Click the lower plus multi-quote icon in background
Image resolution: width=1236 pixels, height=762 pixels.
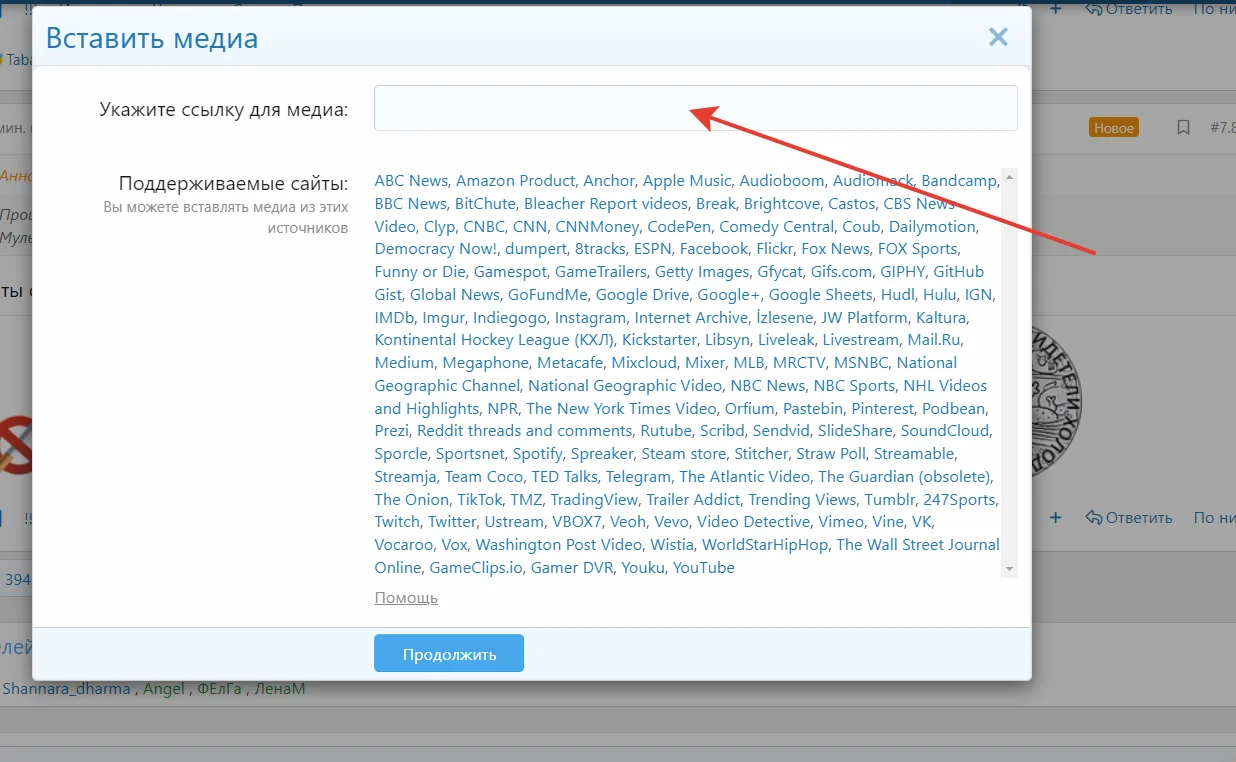[1056, 518]
